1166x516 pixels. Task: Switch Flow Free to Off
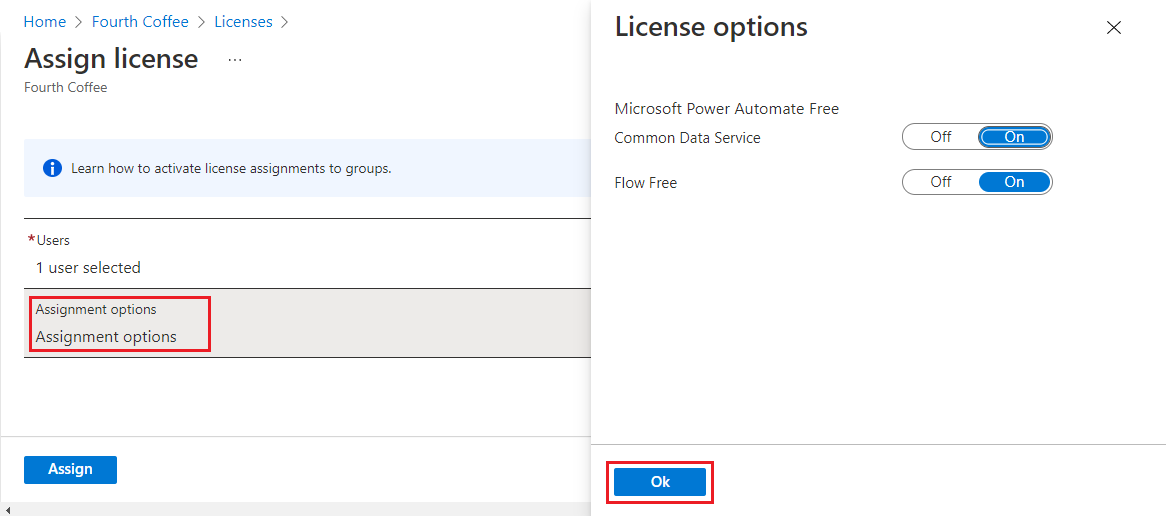tap(941, 182)
